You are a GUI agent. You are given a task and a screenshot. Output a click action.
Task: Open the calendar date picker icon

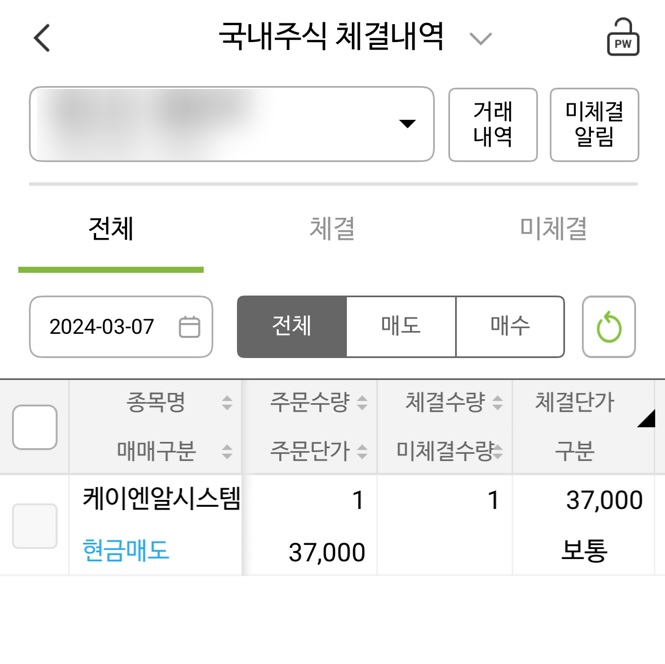(x=189, y=327)
